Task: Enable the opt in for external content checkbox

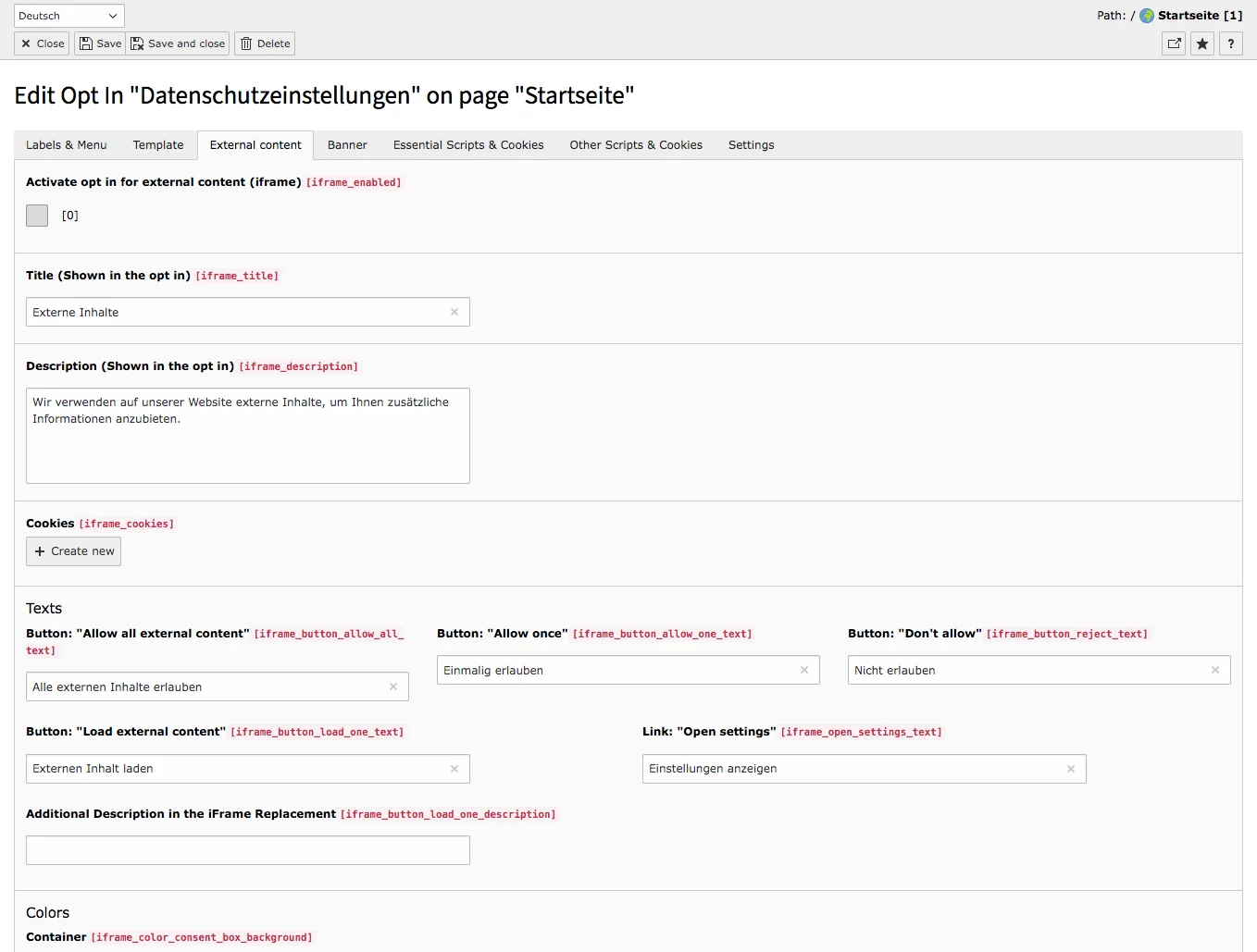Action: [36, 216]
